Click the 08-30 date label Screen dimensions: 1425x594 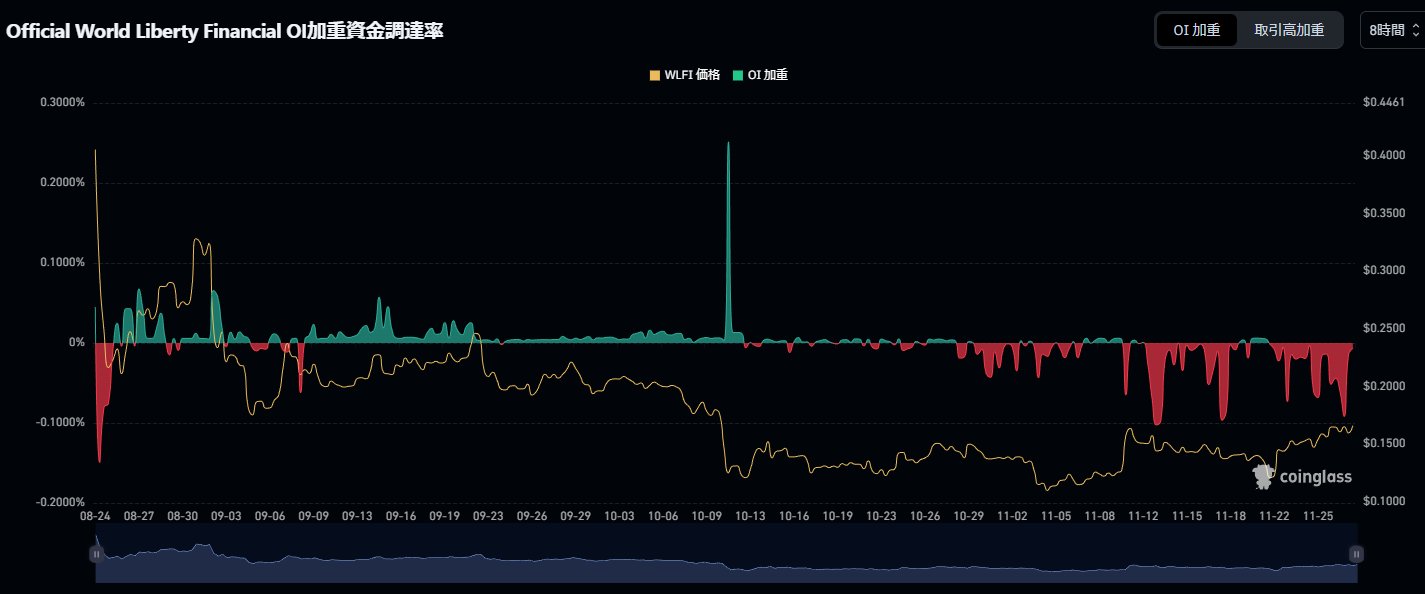183,517
